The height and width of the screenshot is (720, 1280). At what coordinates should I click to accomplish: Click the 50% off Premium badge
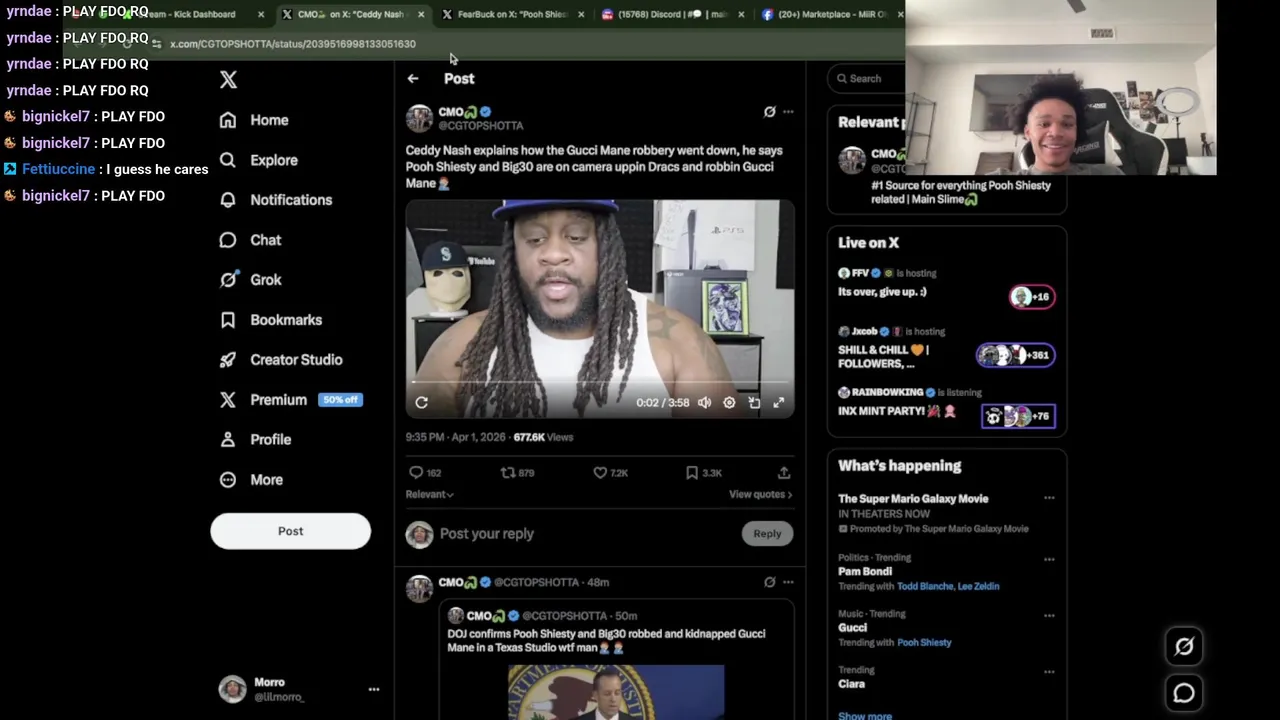[x=340, y=400]
